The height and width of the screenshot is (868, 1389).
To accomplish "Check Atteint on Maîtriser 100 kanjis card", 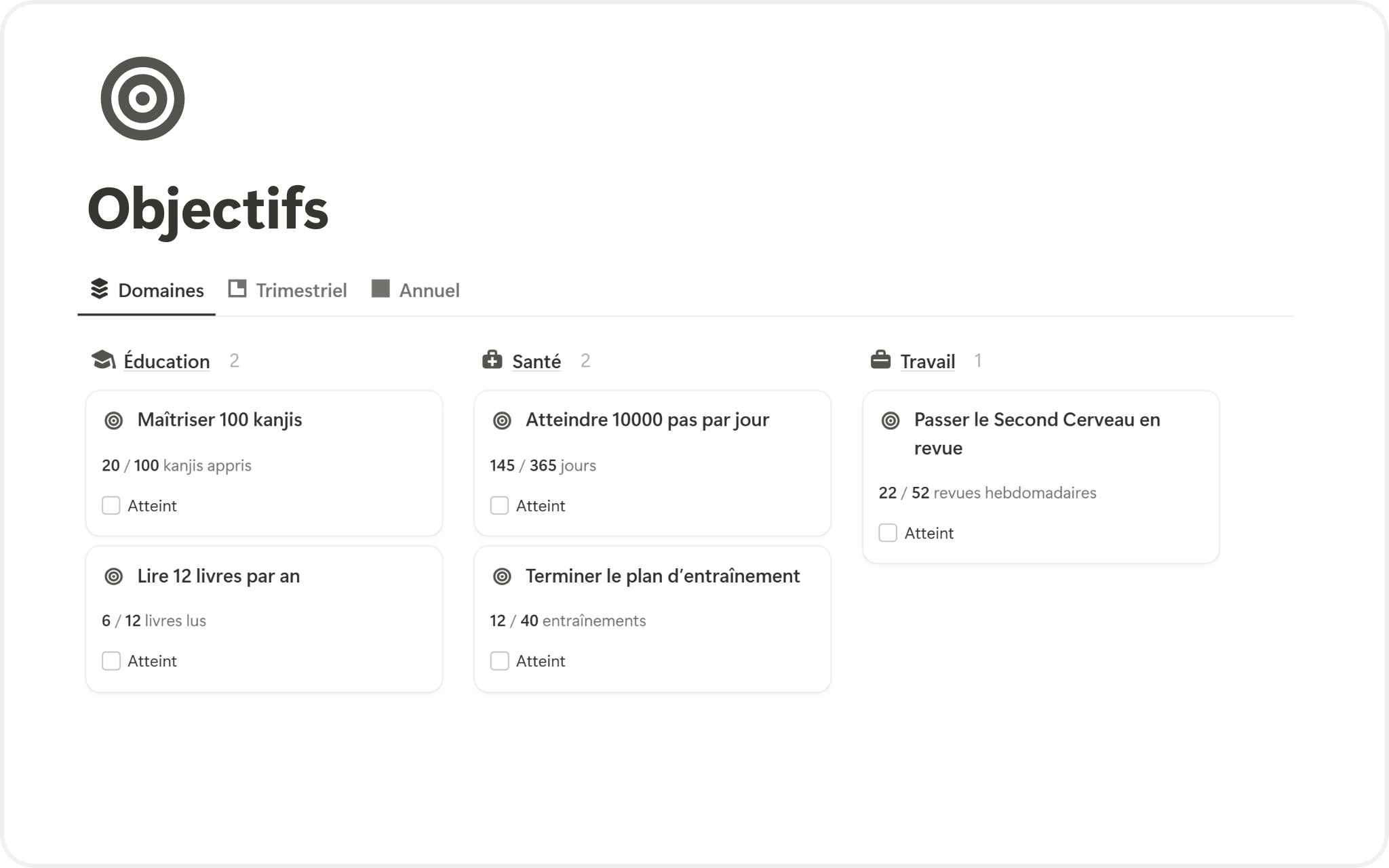I will tap(111, 506).
